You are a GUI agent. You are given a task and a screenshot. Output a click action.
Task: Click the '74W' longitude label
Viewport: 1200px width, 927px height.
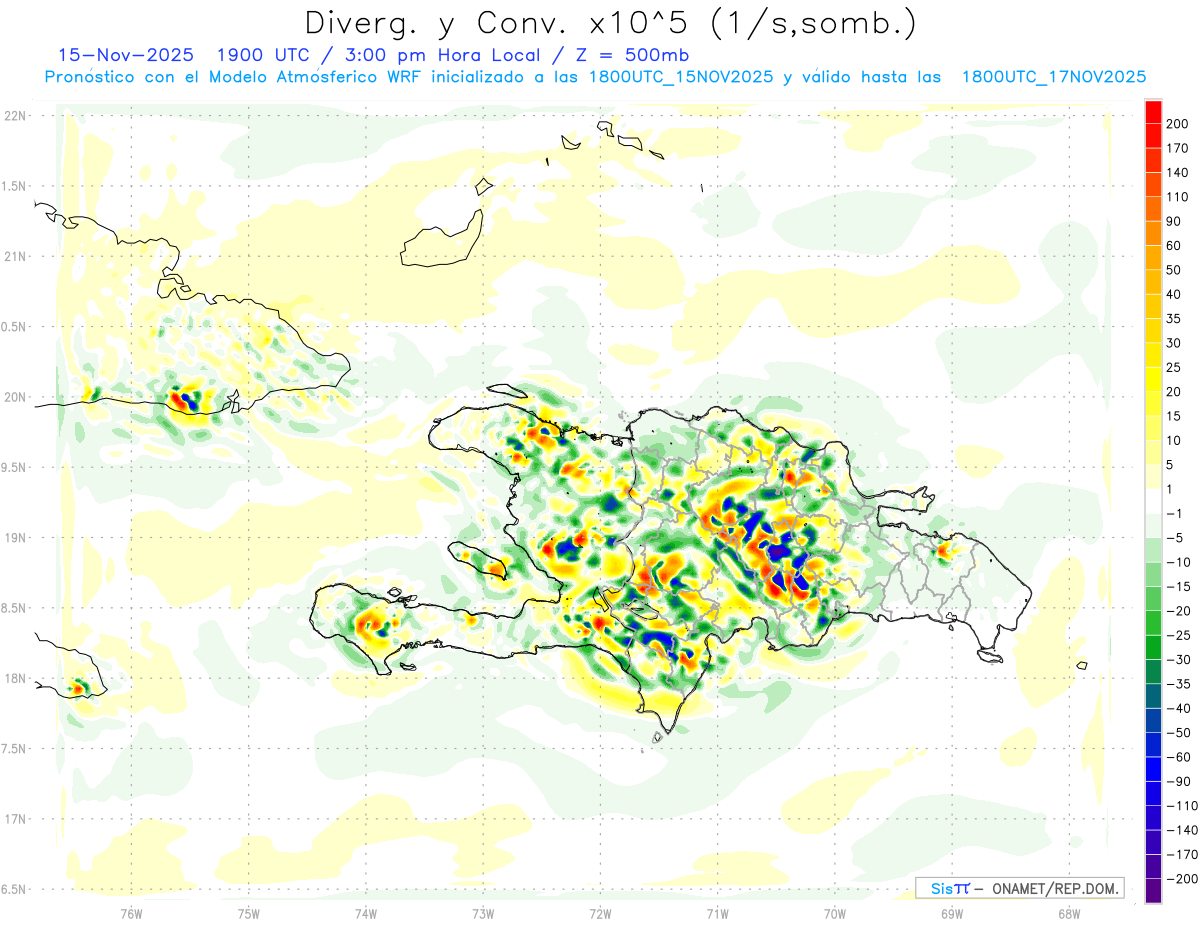point(365,913)
